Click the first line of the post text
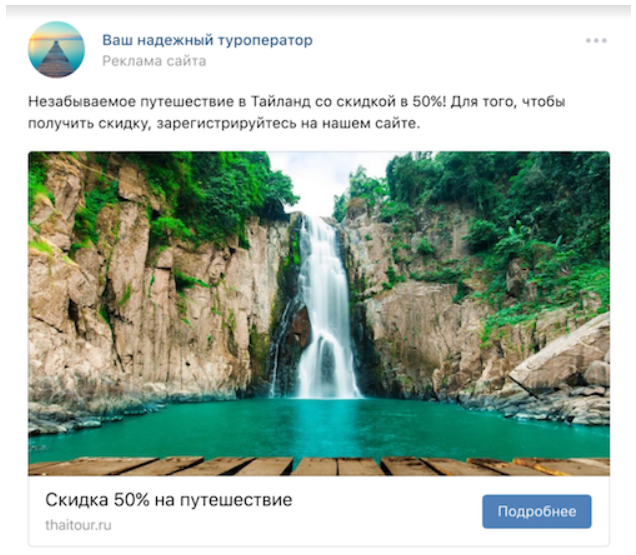 [297, 101]
